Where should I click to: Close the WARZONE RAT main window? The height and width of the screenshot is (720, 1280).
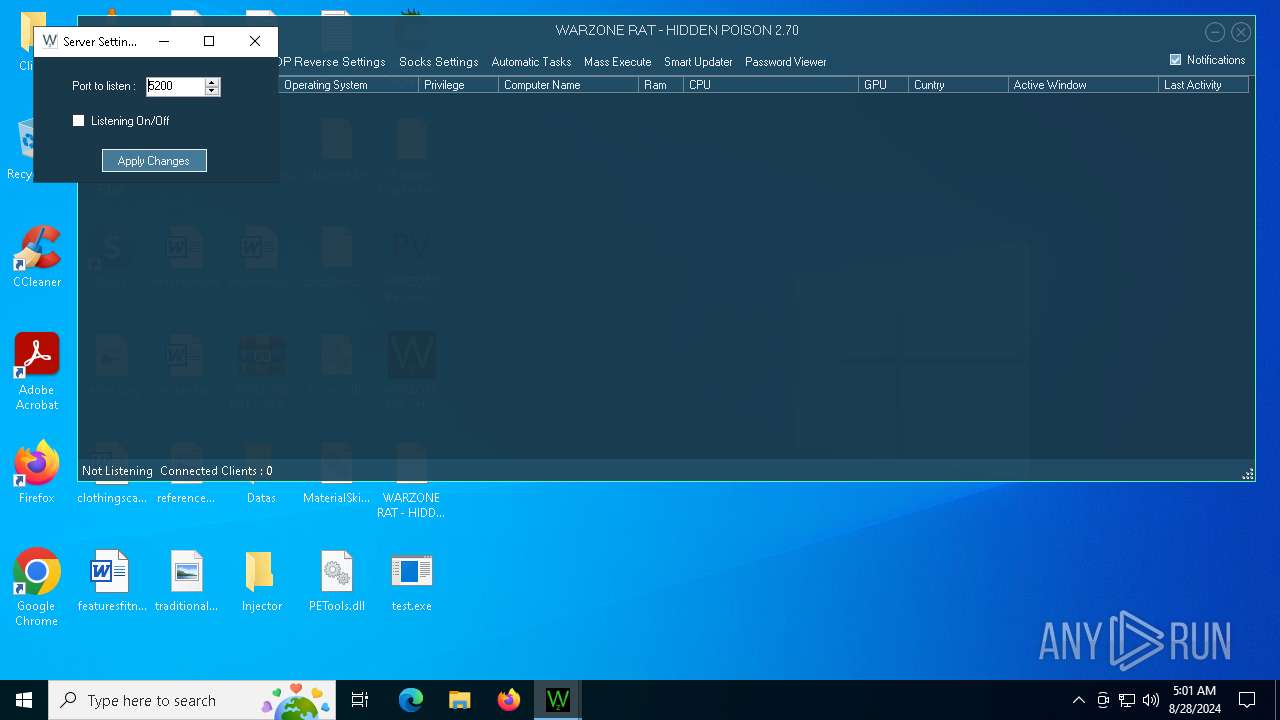[x=1241, y=32]
